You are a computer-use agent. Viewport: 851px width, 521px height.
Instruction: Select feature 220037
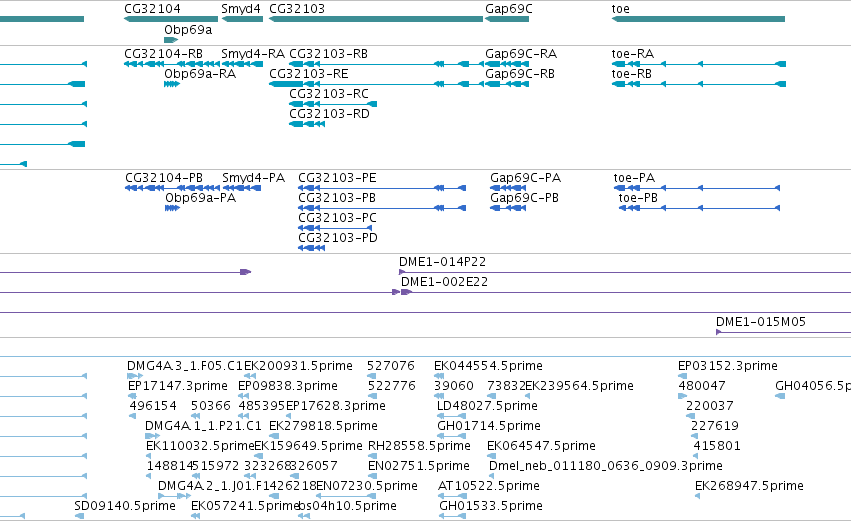[710, 406]
